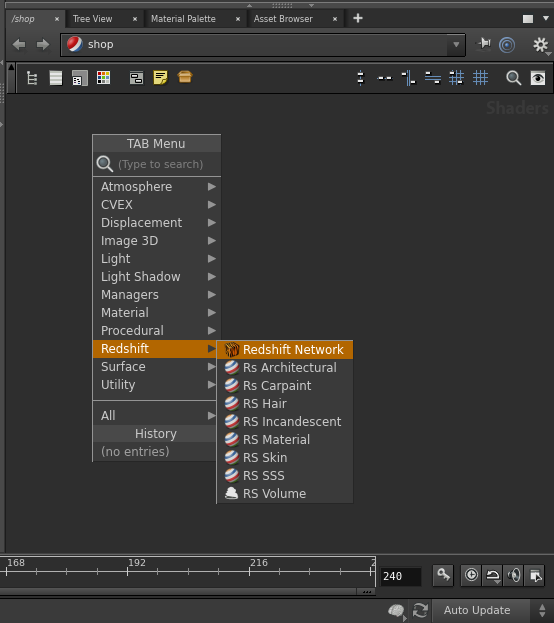Expand the Light Shadow submenu
This screenshot has width=554, height=623.
click(x=157, y=277)
